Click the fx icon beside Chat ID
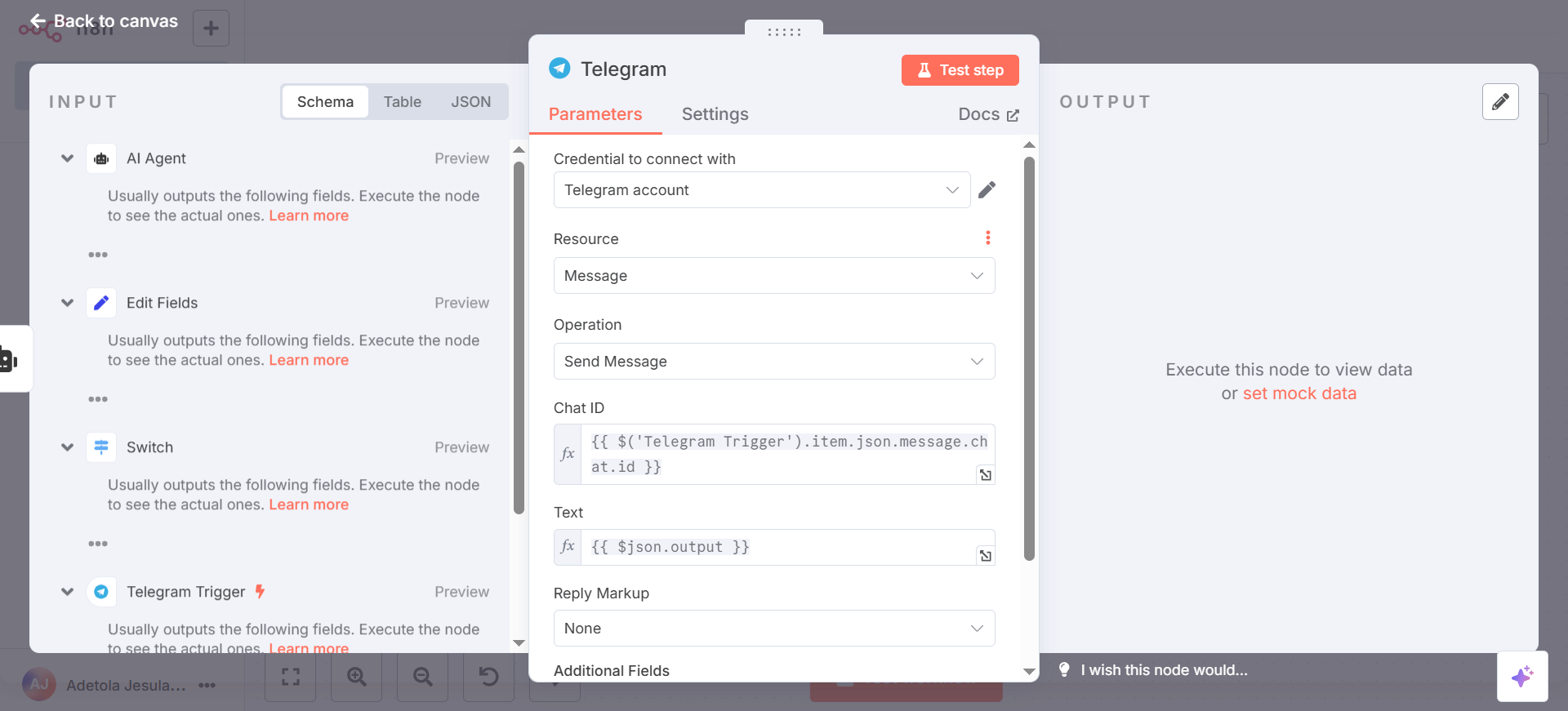 pos(568,454)
